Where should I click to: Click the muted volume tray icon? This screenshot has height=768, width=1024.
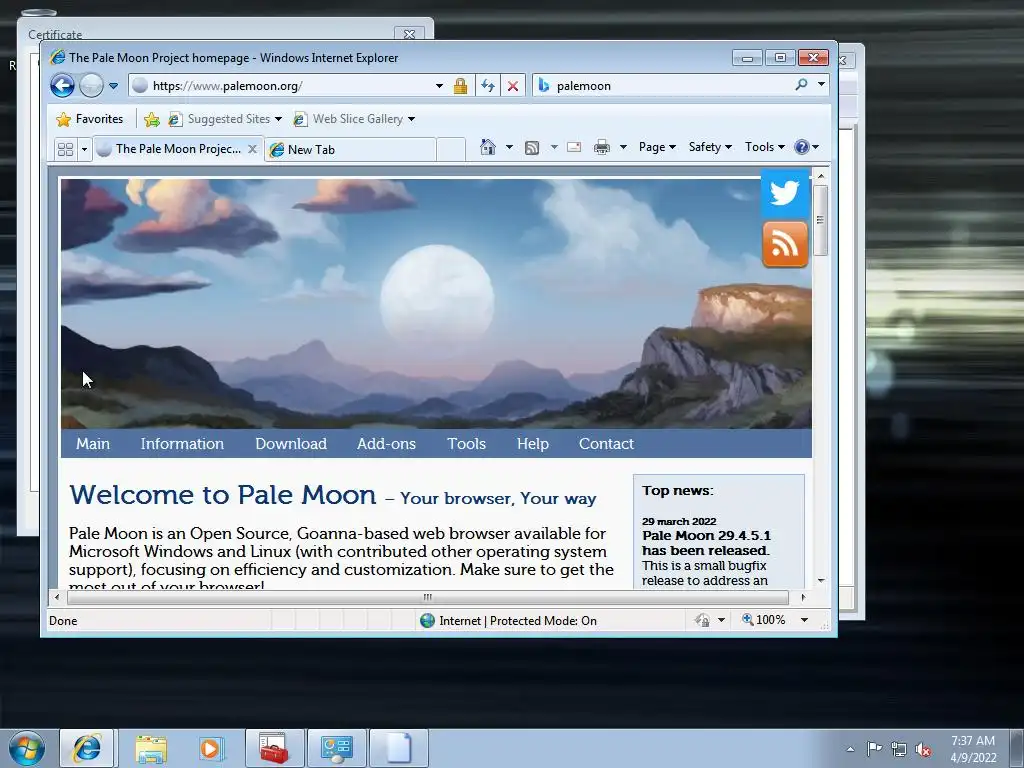[923, 750]
